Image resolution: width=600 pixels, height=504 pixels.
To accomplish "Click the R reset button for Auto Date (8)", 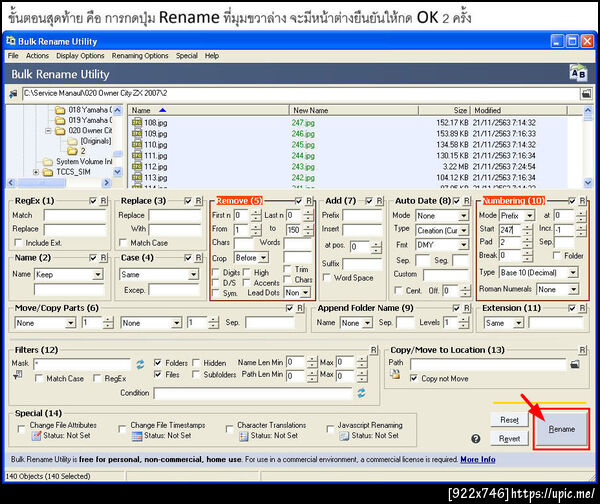I will coord(467,201).
